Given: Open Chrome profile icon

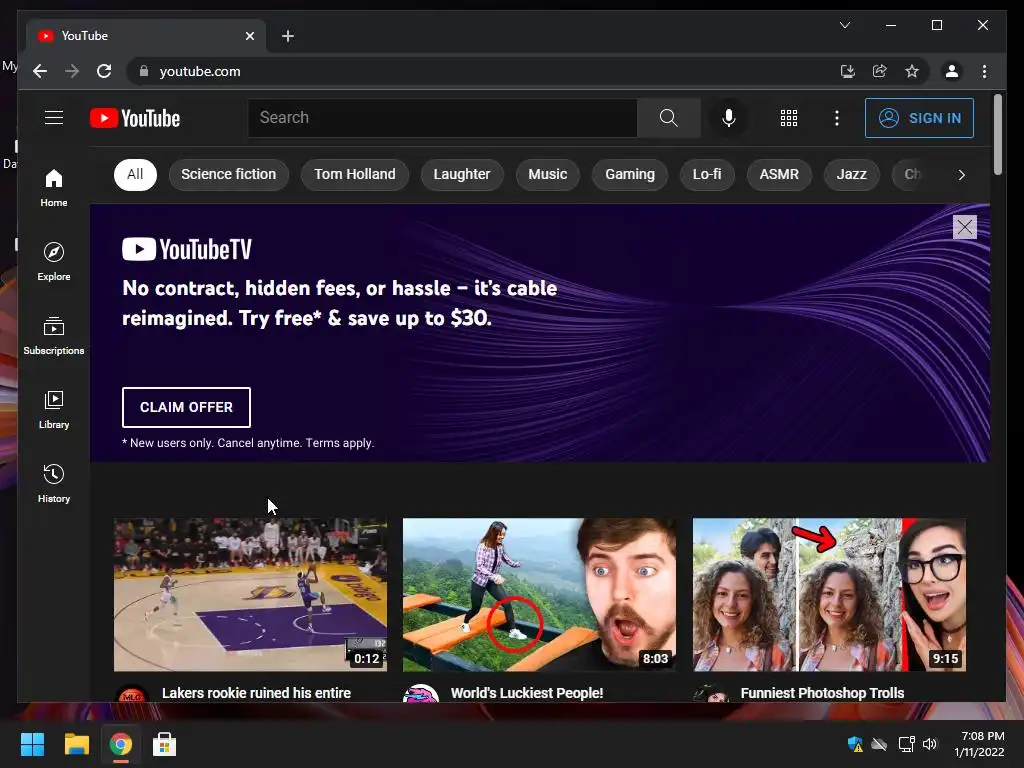Looking at the screenshot, I should coord(952,71).
